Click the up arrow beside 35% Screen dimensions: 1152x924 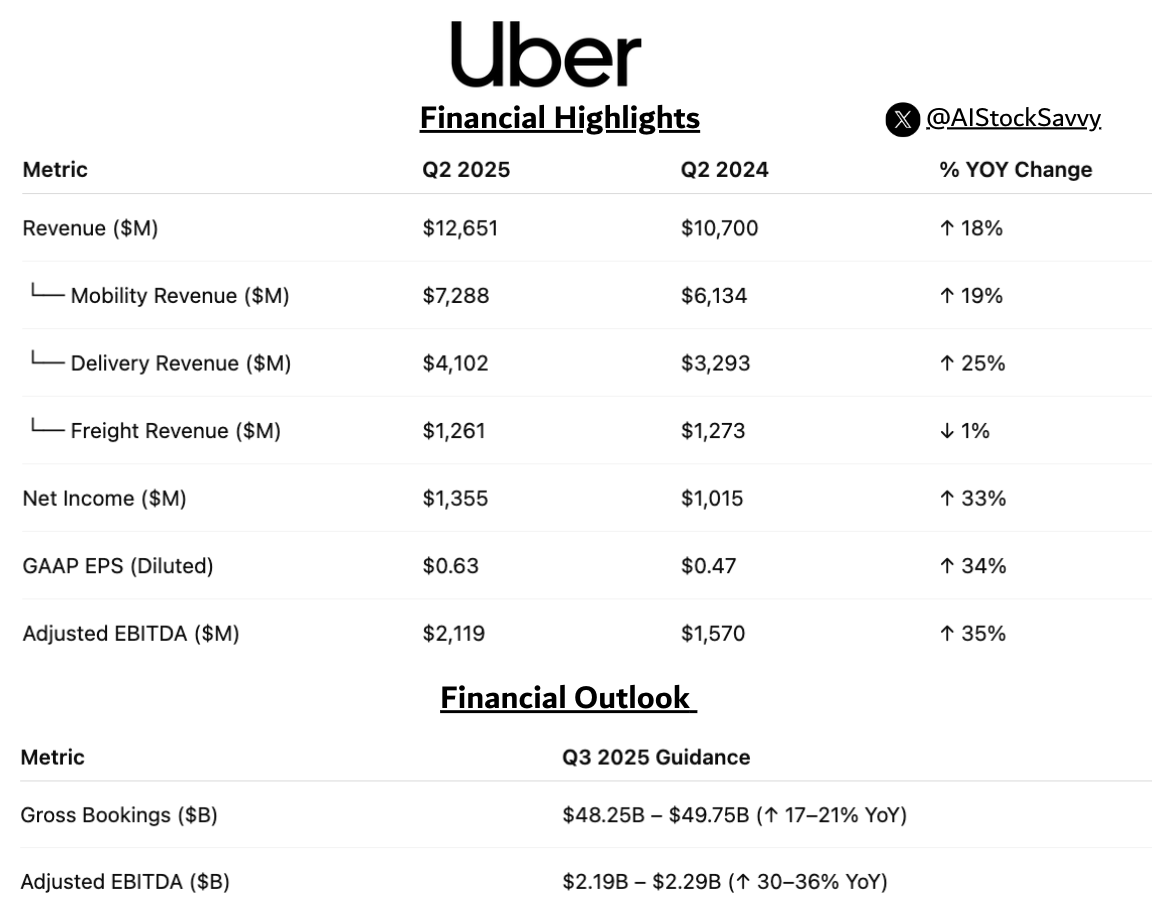coord(947,634)
